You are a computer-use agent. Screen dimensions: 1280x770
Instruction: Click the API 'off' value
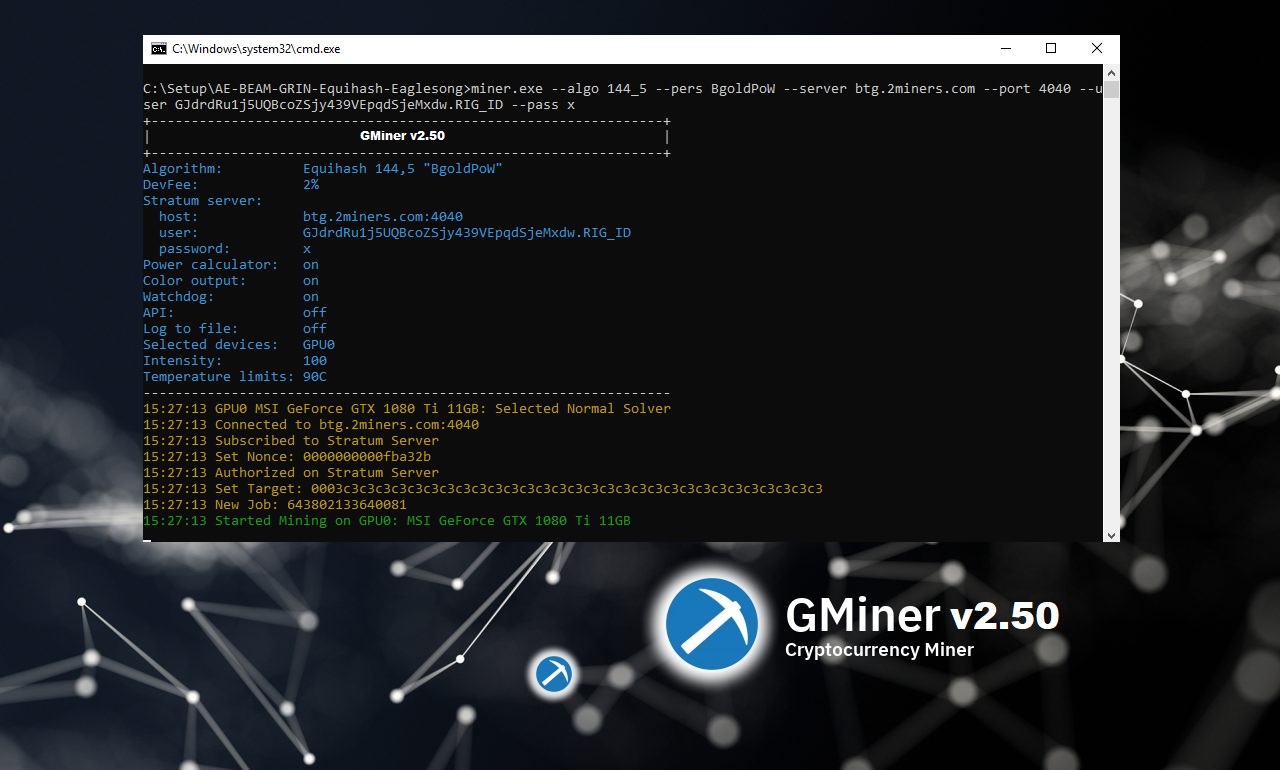coord(315,313)
